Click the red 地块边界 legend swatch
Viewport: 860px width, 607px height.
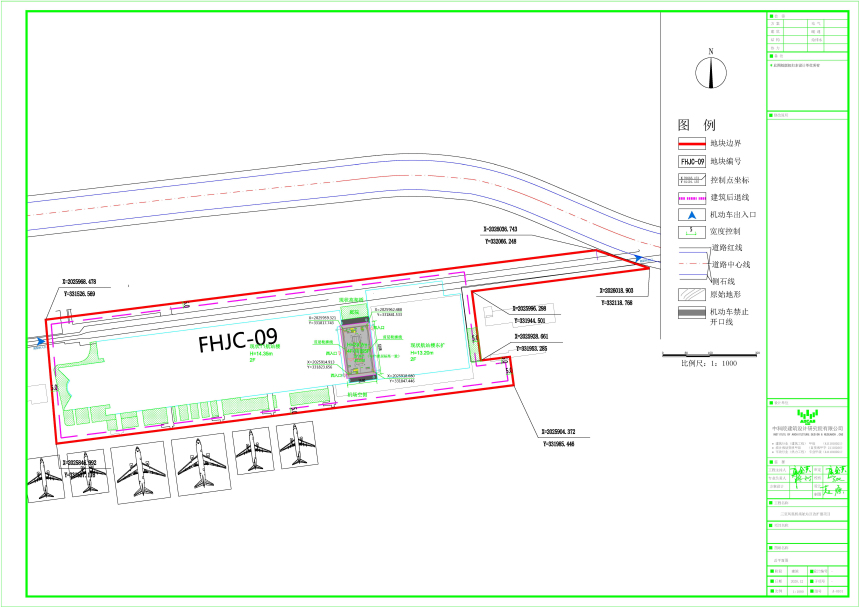point(692,144)
